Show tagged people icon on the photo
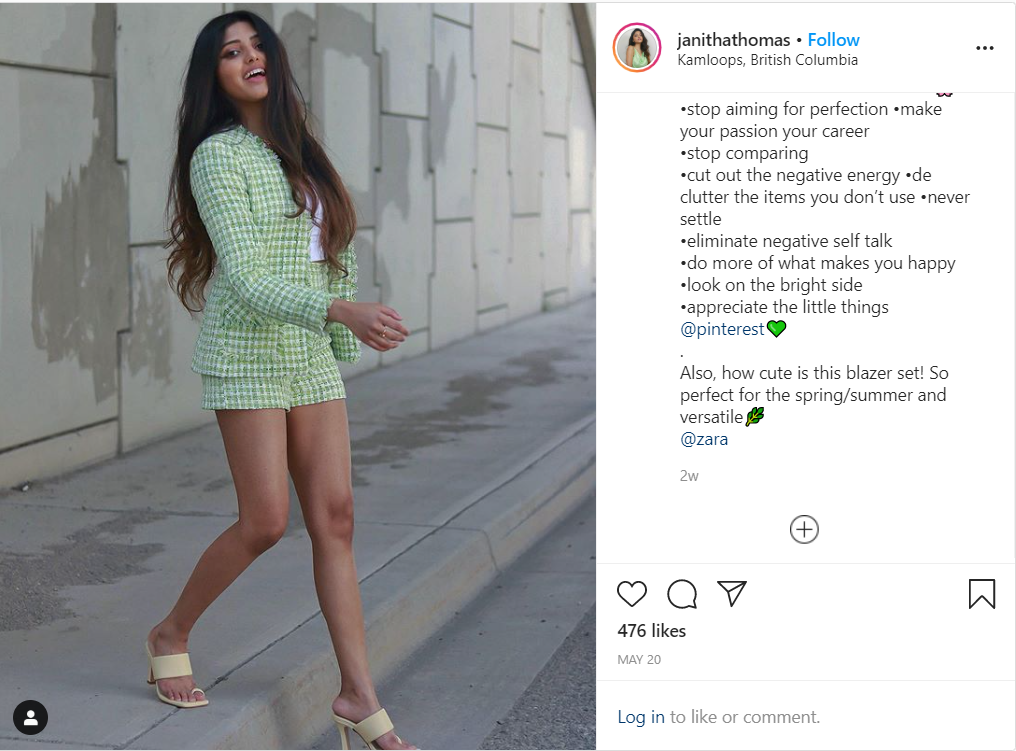The image size is (1016, 751). click(x=30, y=717)
